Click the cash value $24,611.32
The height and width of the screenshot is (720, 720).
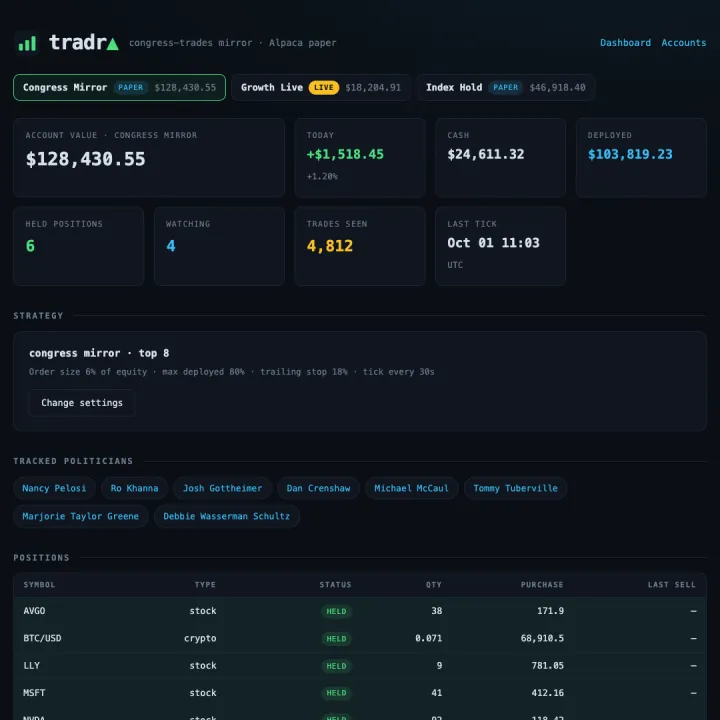[x=485, y=154]
